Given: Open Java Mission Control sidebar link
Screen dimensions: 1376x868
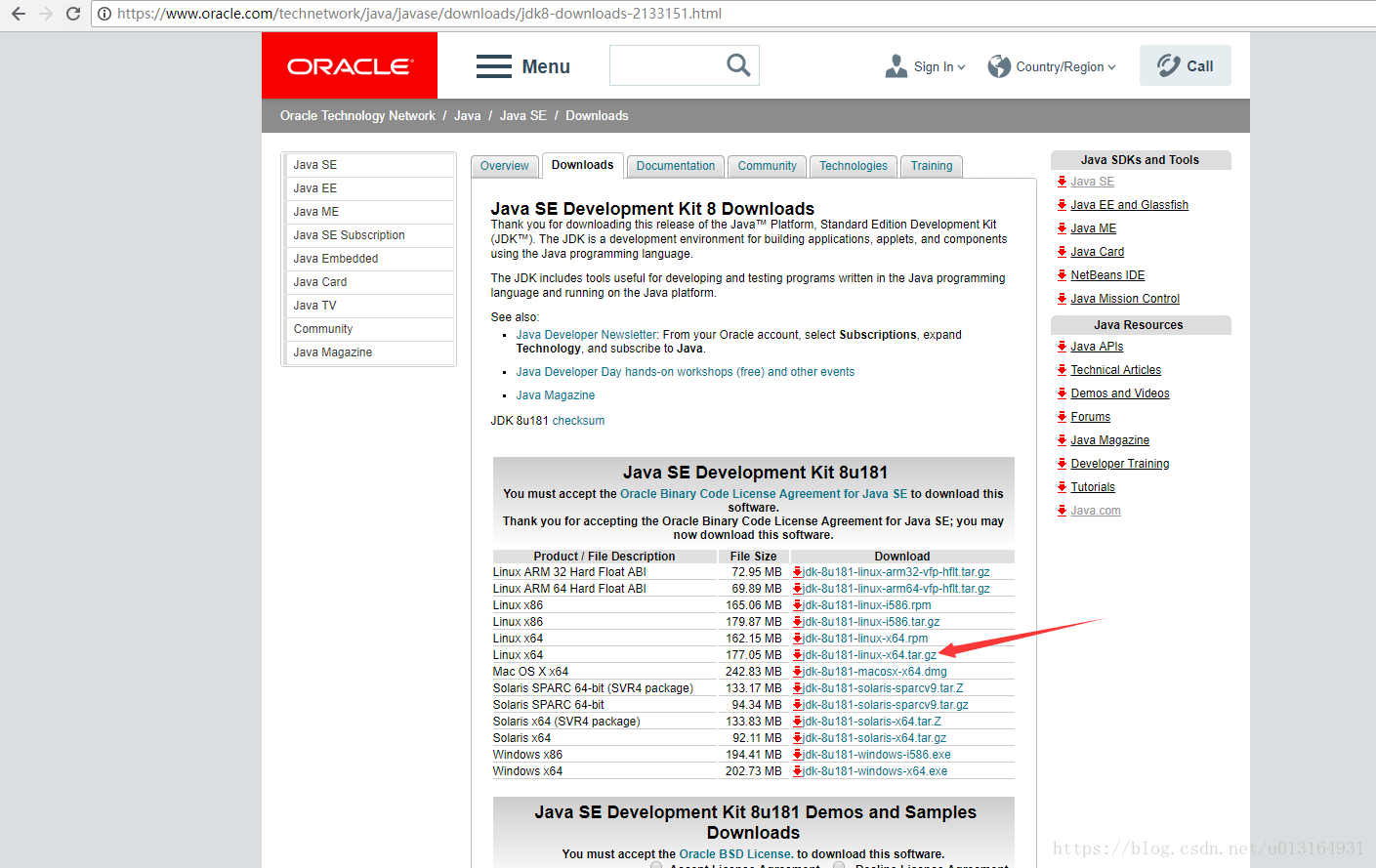Looking at the screenshot, I should coord(1125,299).
